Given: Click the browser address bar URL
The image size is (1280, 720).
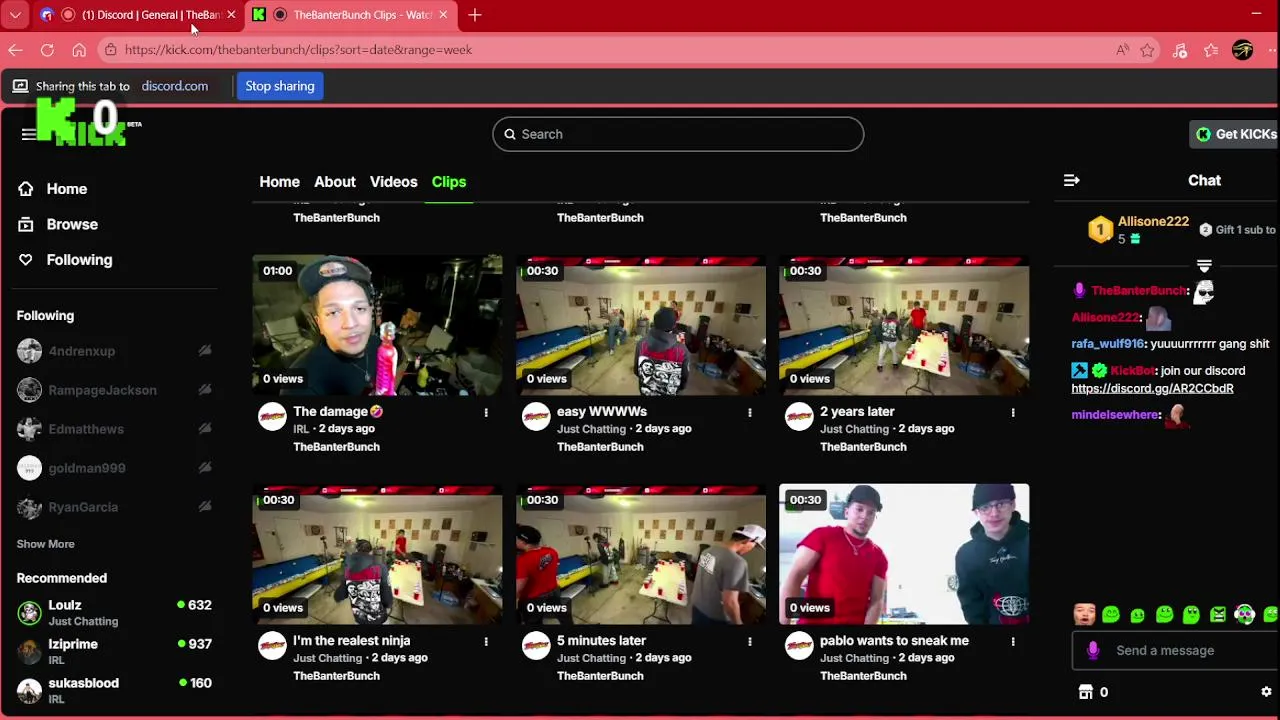Looking at the screenshot, I should (298, 50).
